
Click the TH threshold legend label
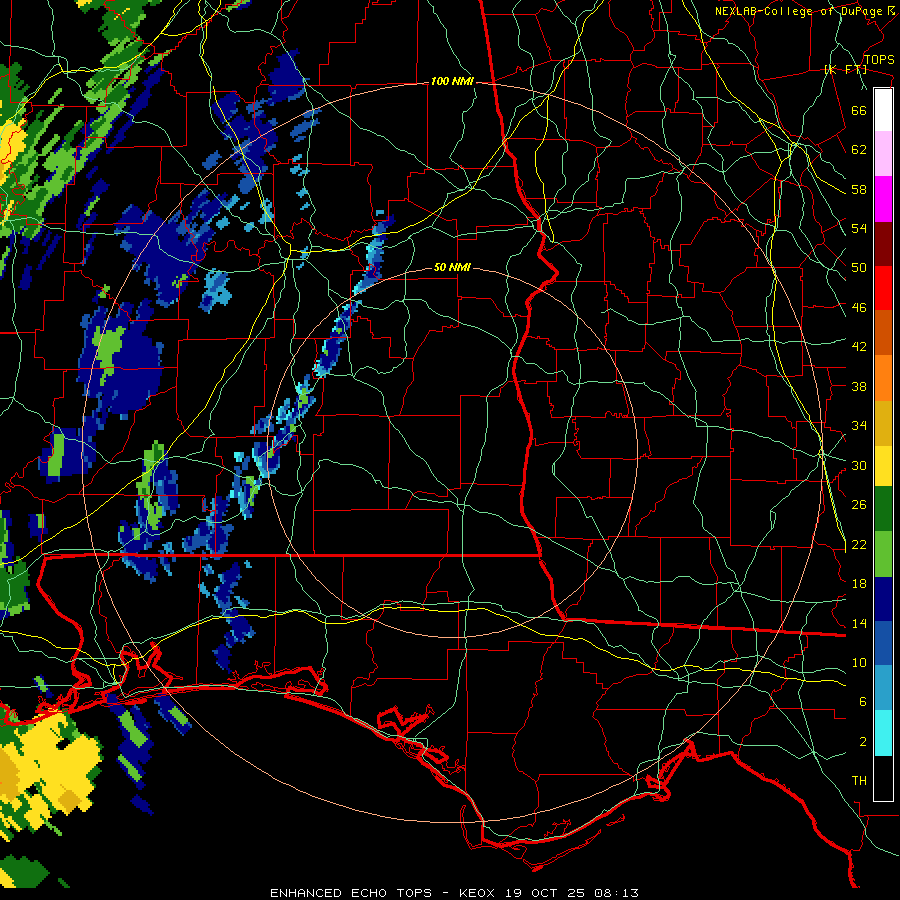859,781
